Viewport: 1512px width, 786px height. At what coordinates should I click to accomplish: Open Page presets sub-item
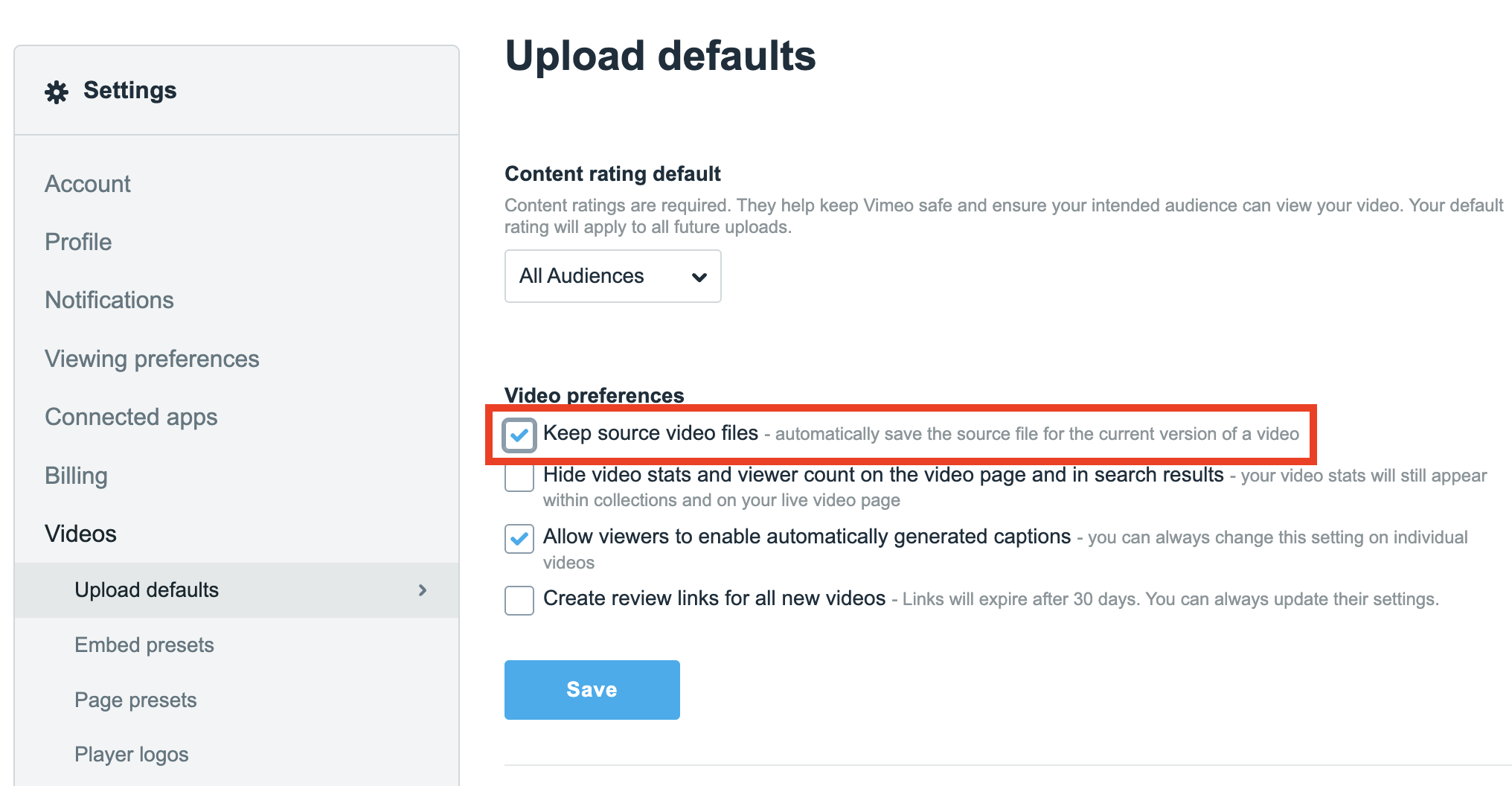pyautogui.click(x=135, y=700)
